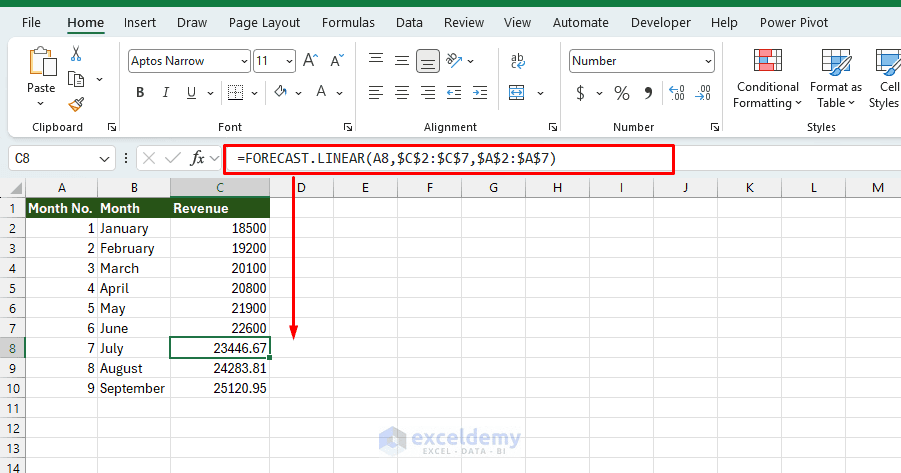Apply fill color bucket
901x473 pixels.
[x=280, y=92]
